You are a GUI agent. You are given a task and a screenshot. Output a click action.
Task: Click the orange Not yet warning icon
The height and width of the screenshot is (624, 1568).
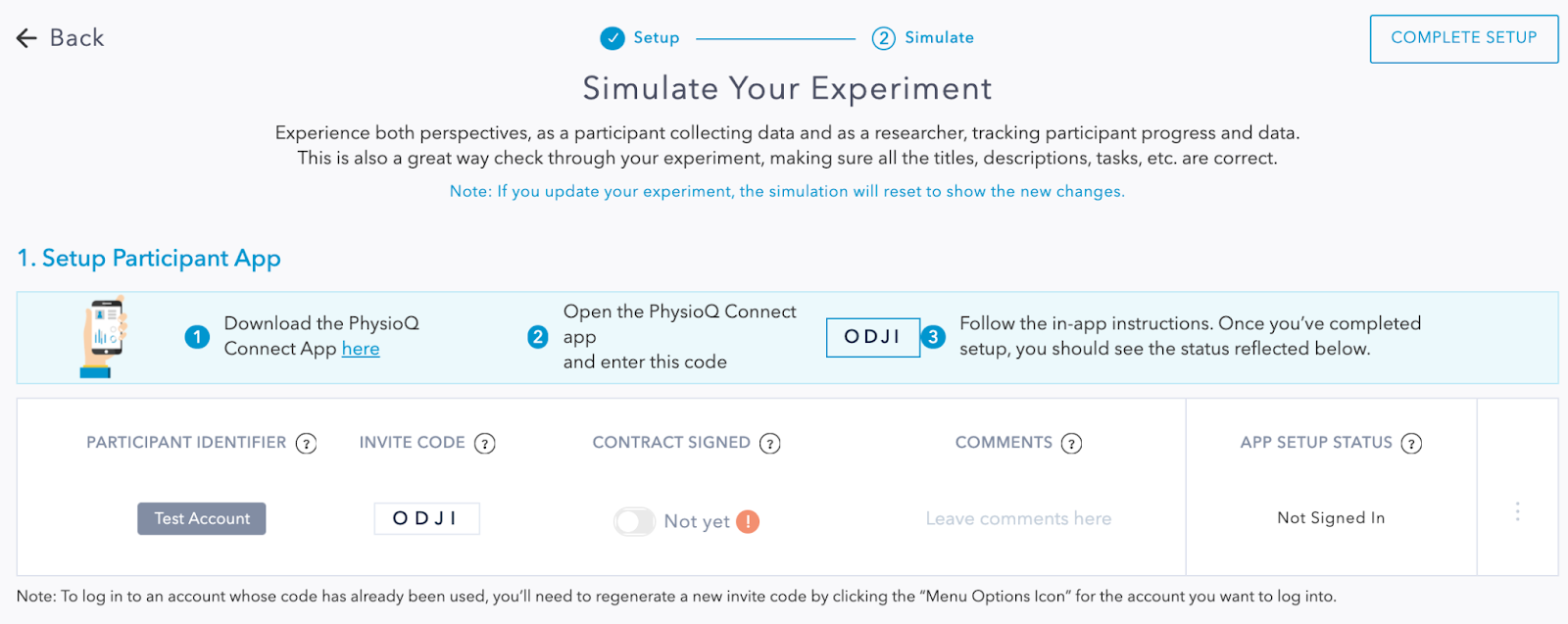(x=748, y=521)
